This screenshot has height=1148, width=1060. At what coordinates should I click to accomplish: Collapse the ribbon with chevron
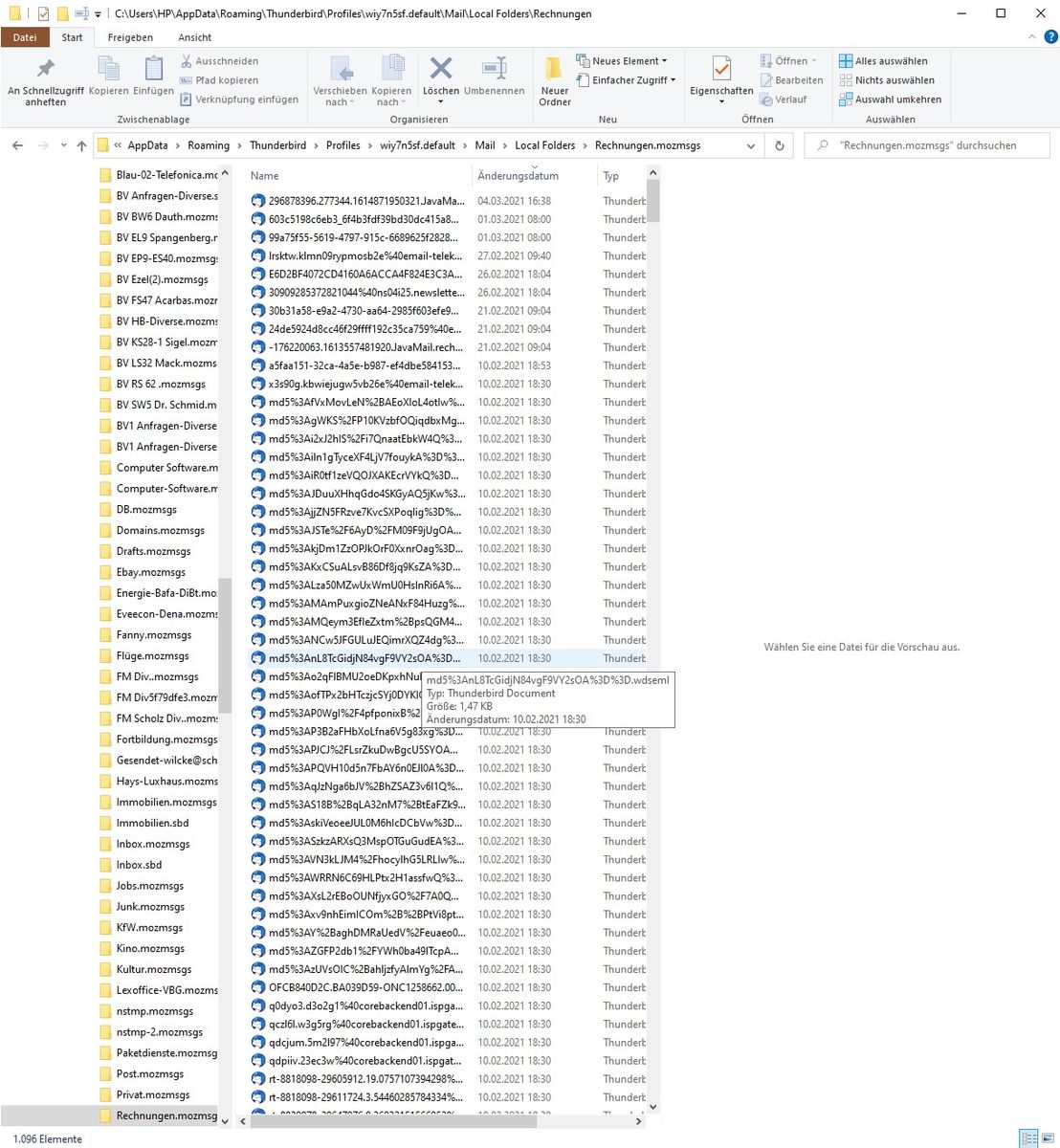click(x=1031, y=37)
